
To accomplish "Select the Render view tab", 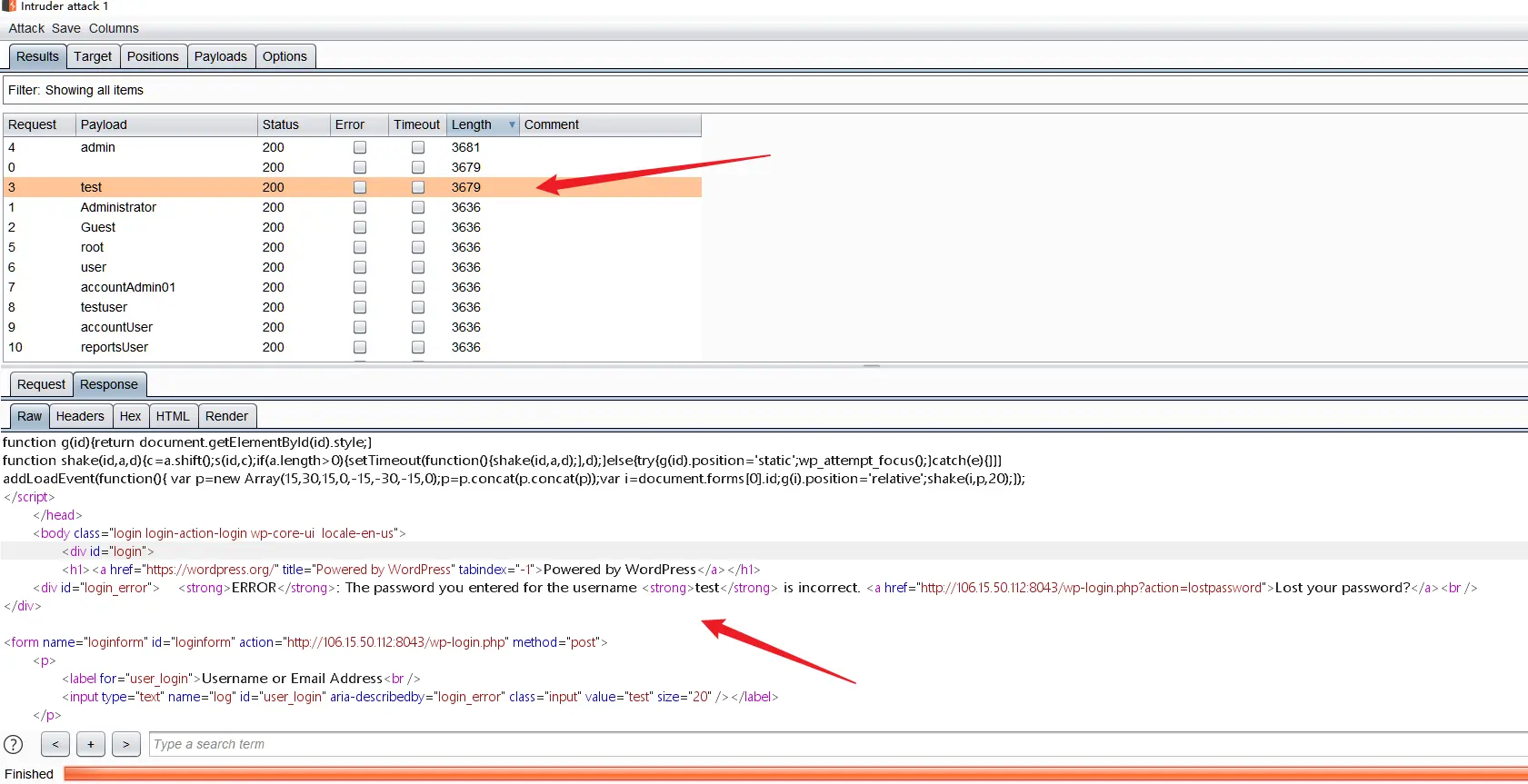I will [226, 416].
